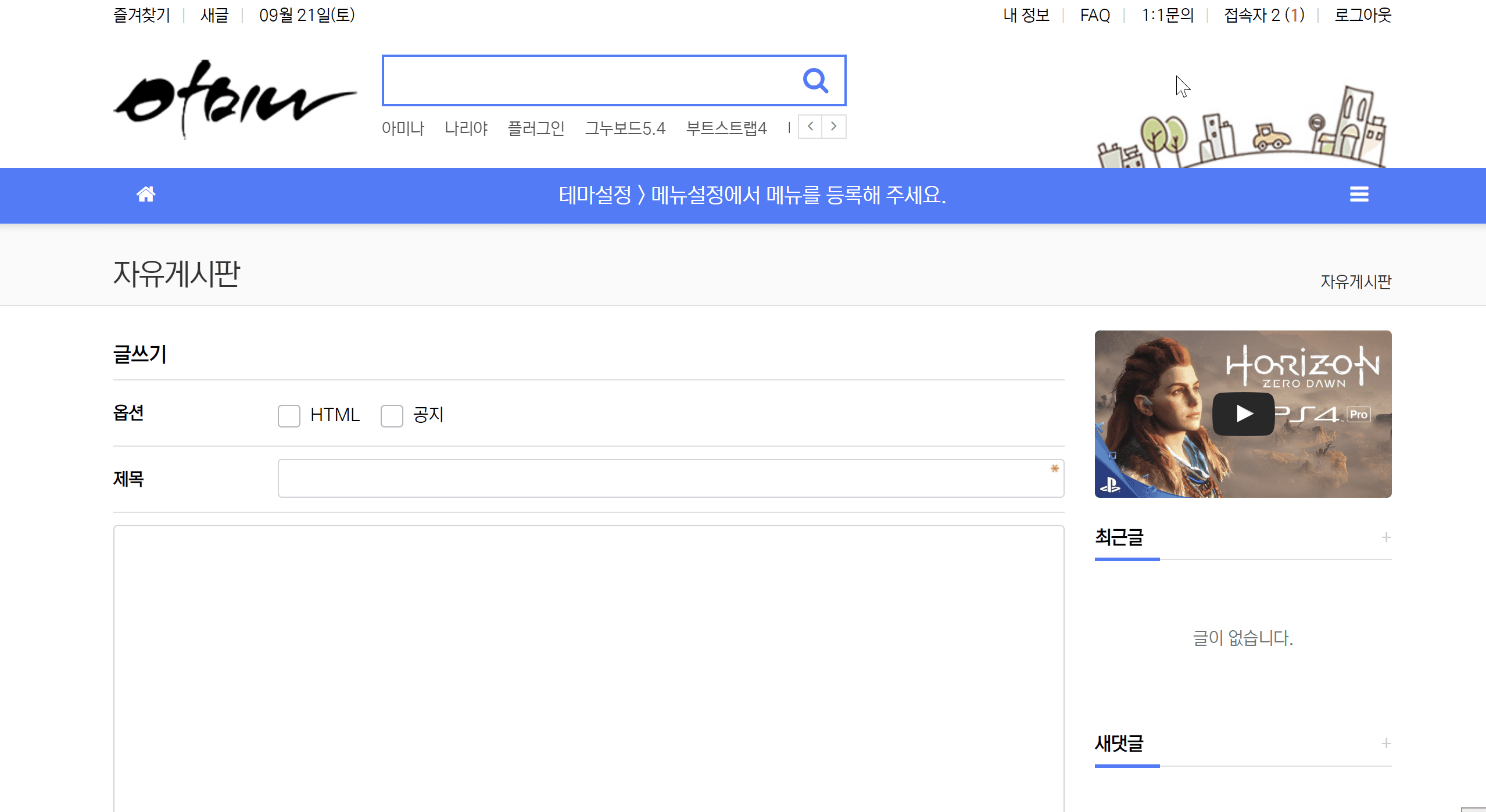Image resolution: width=1486 pixels, height=812 pixels.
Task: Click the magnifier search icon
Action: coord(815,81)
